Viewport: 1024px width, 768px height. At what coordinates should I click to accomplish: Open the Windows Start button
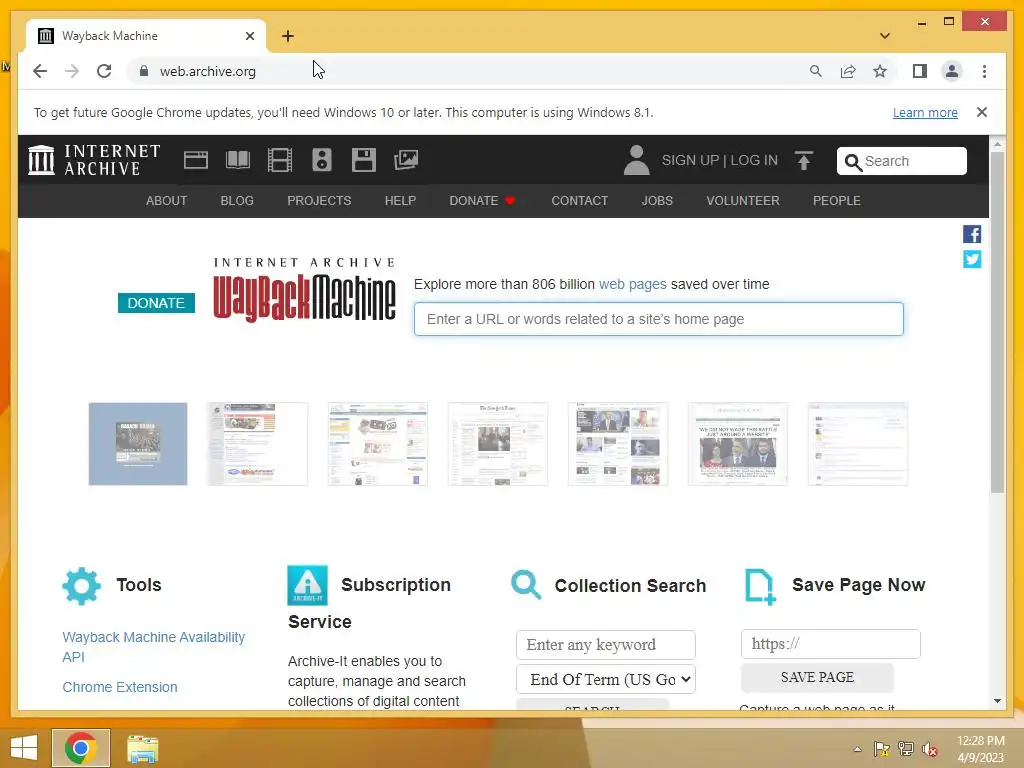click(24, 748)
